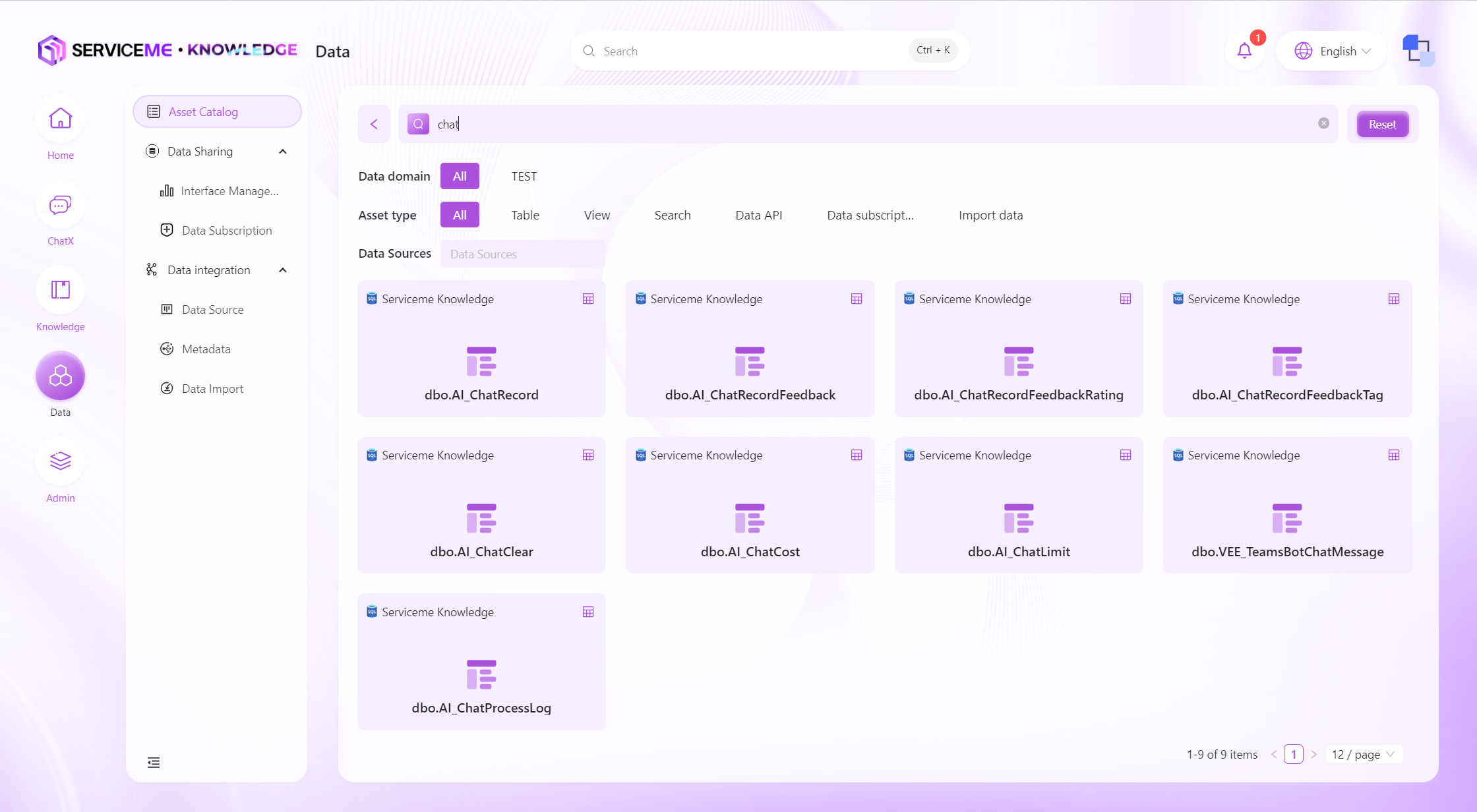This screenshot has width=1477, height=812.
Task: Click the back arrow beside search
Action: [374, 124]
